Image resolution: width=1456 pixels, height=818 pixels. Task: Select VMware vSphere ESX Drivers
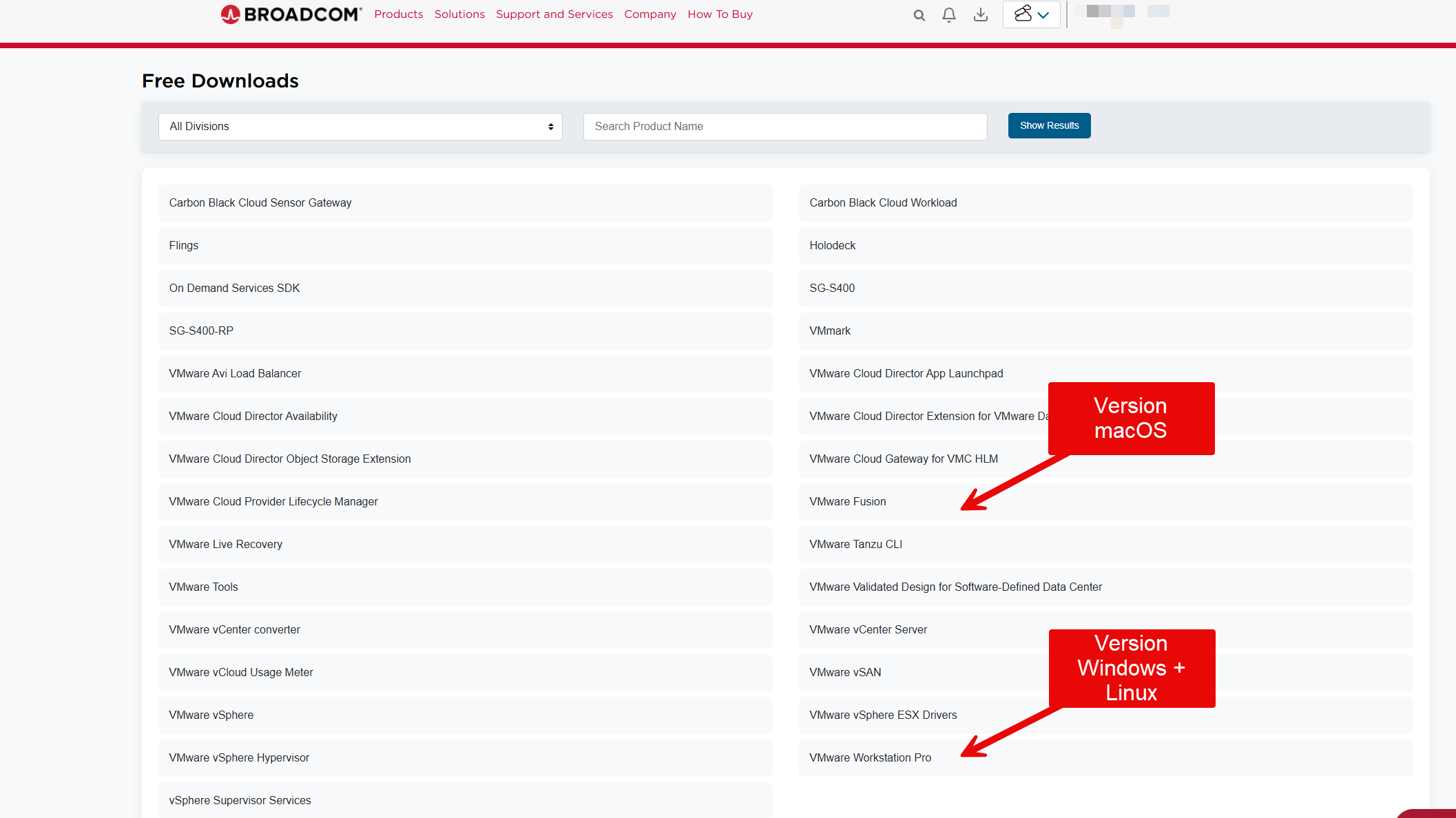tap(1106, 715)
